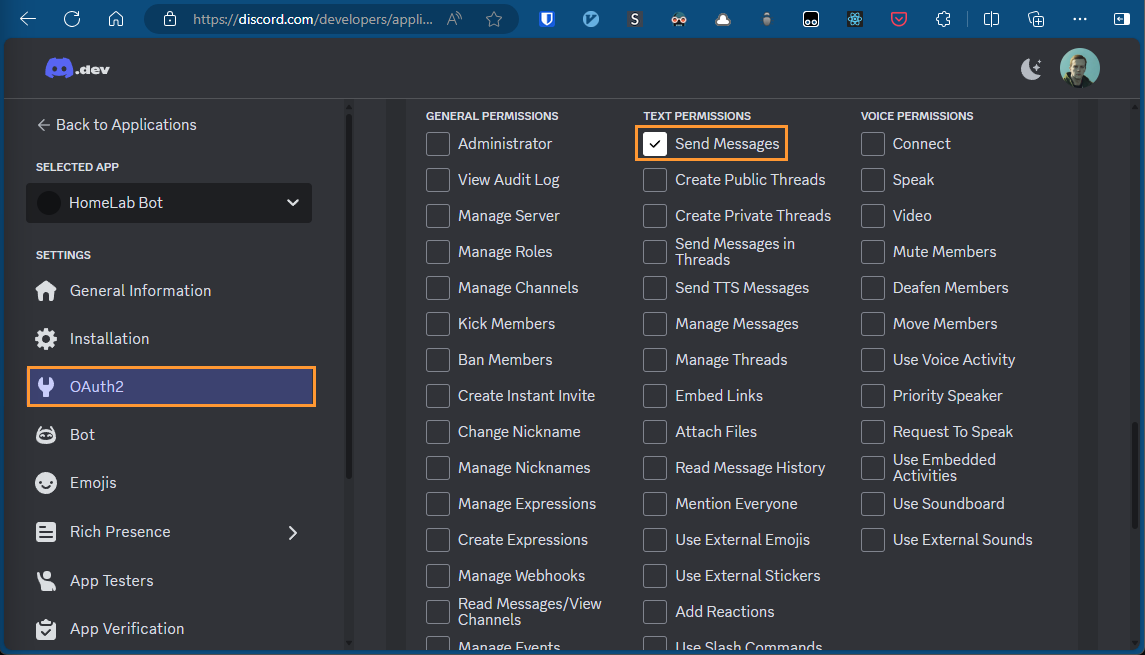Click the Bitwarden extension icon
1145x655 pixels.
[x=547, y=19]
